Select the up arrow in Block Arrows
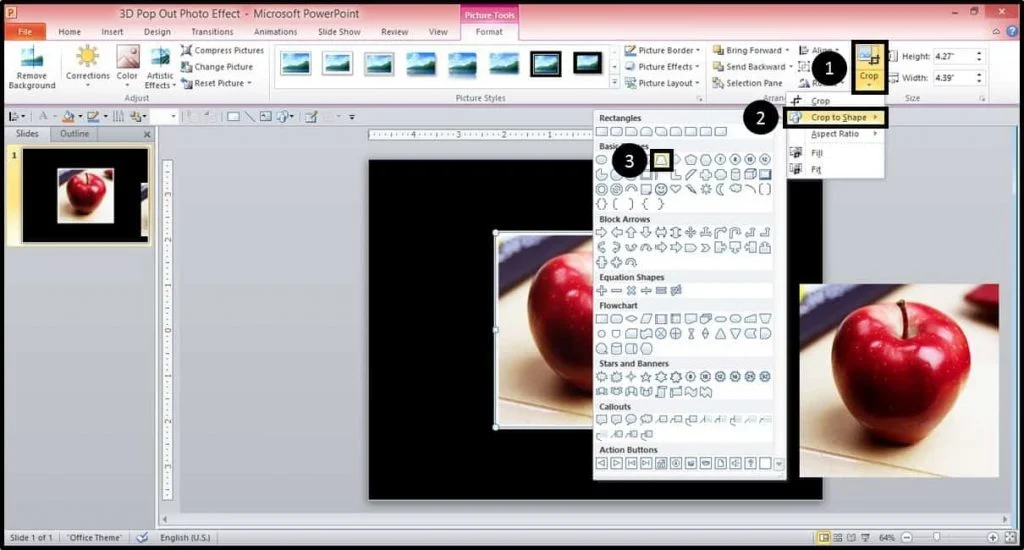This screenshot has height=550, width=1024. 631,233
